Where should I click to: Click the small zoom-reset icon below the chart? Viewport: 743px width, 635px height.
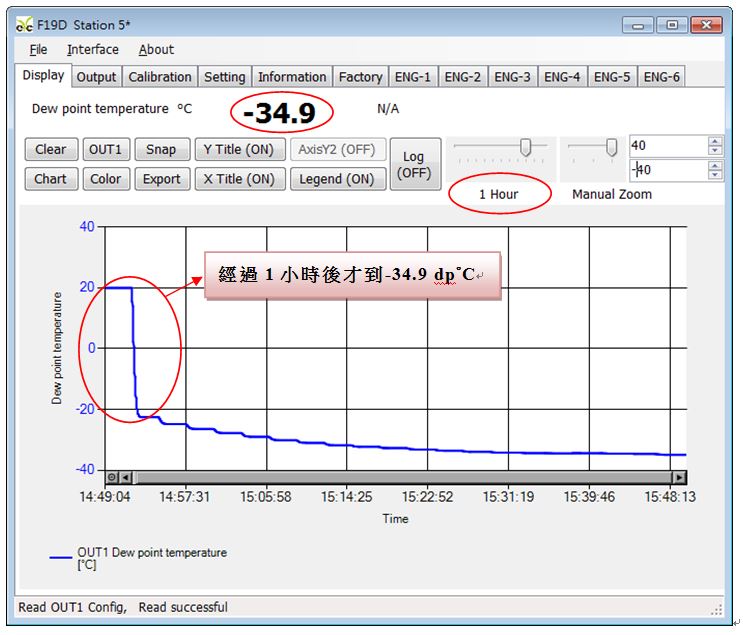pos(112,478)
